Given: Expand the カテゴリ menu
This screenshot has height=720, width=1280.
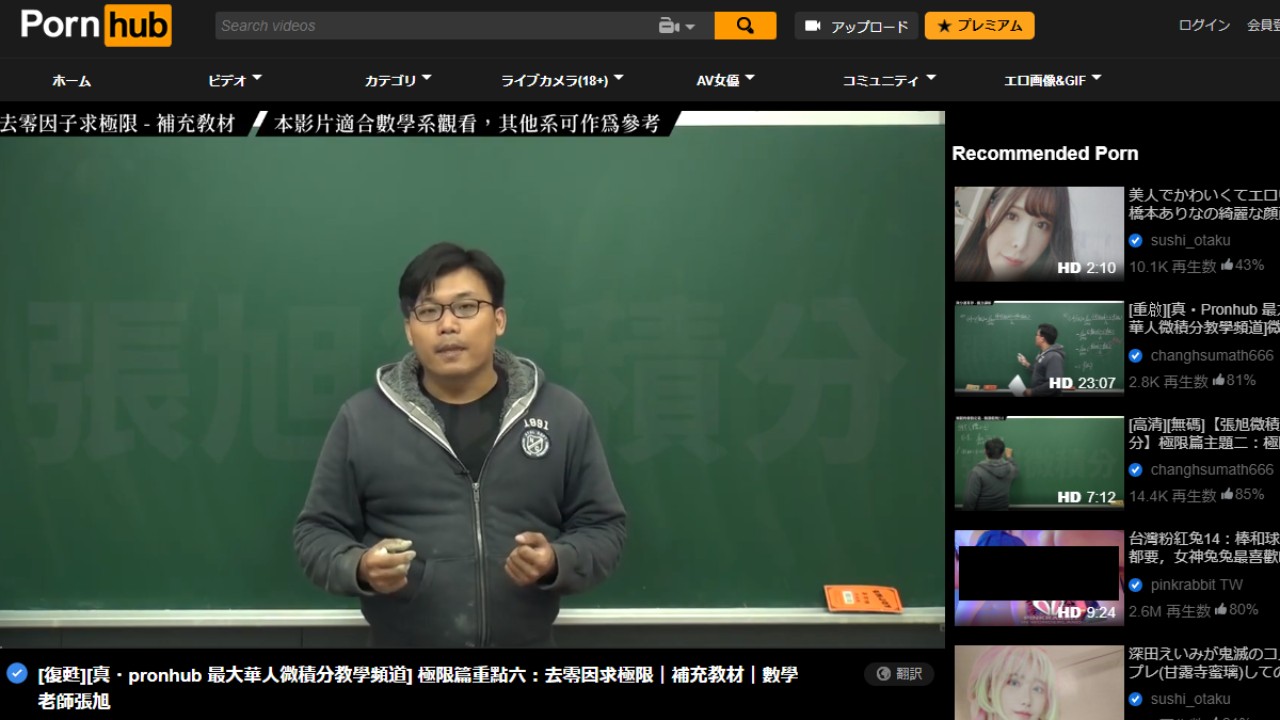Looking at the screenshot, I should pos(398,80).
